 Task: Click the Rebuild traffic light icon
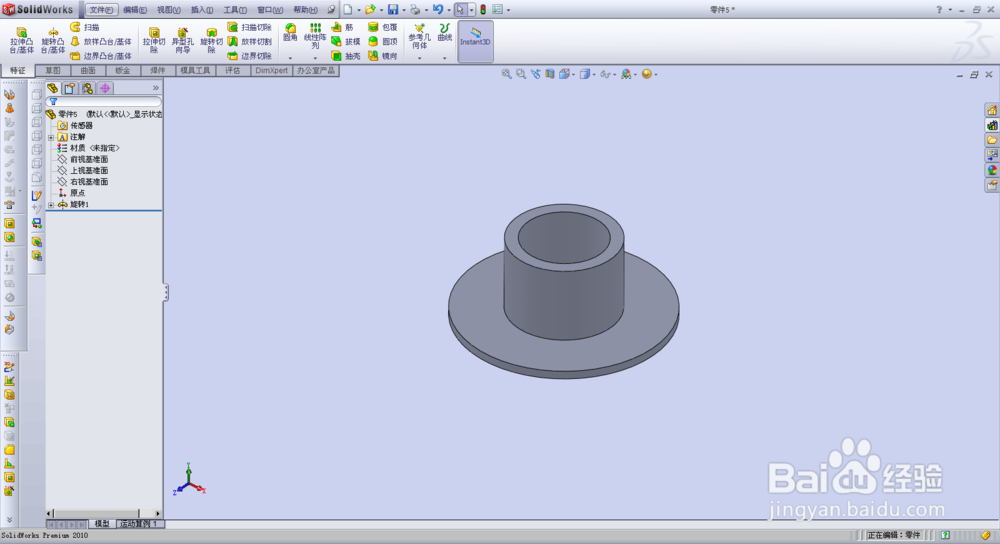[483, 10]
